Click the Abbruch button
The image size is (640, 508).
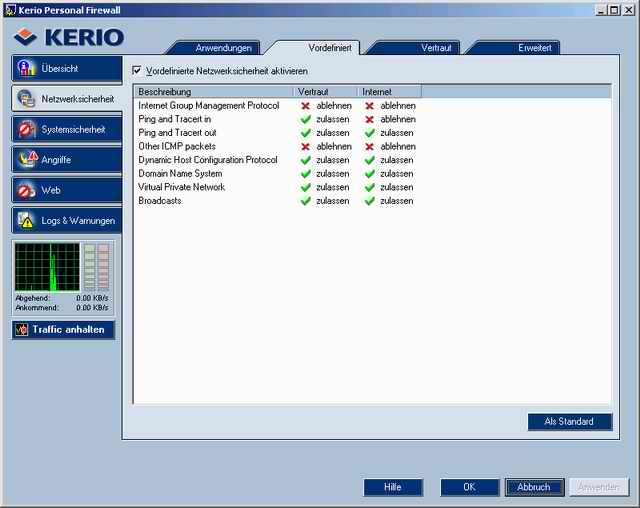(x=534, y=487)
